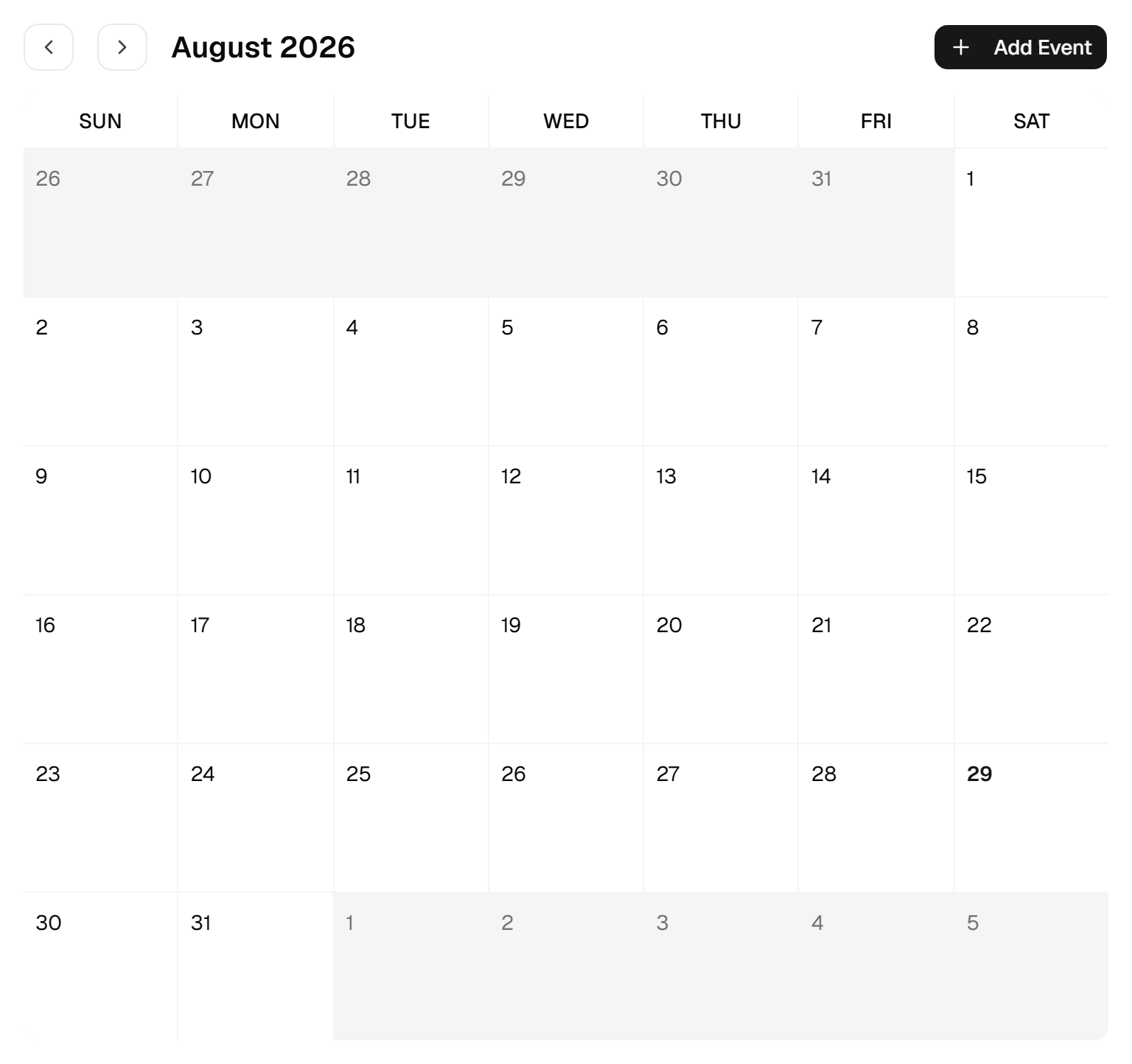Select Thursday August 6

point(721,371)
